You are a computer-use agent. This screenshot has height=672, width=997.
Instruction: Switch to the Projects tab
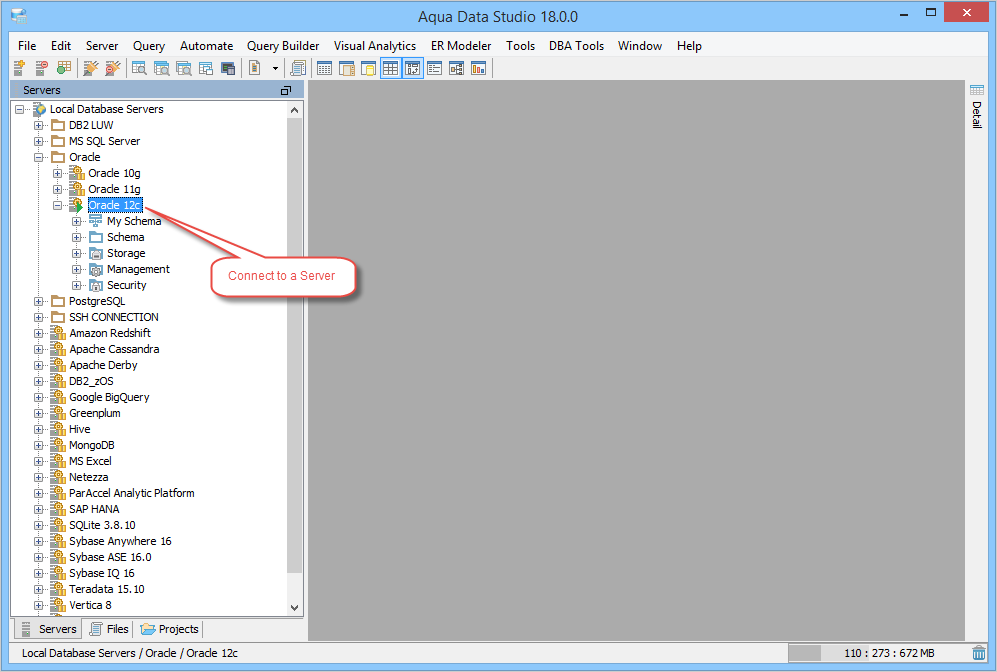click(170, 629)
